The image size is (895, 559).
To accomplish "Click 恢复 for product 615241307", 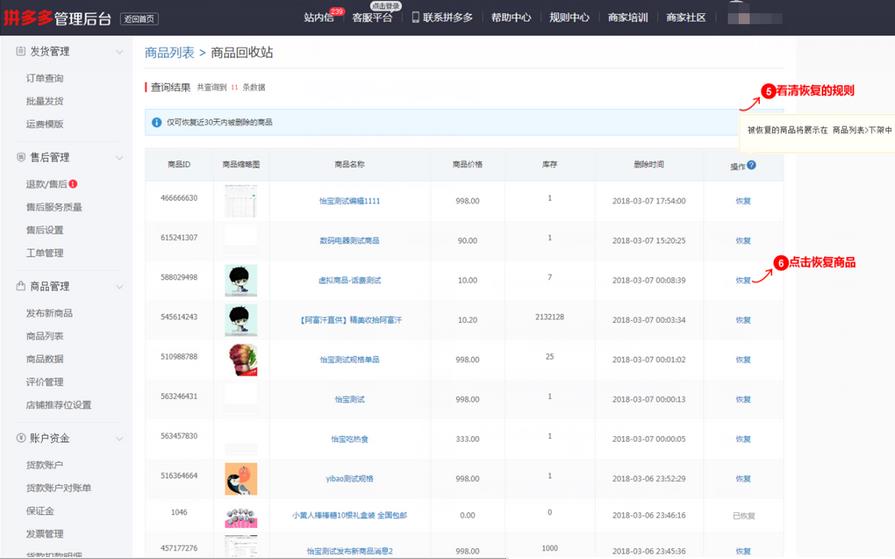I will (743, 240).
